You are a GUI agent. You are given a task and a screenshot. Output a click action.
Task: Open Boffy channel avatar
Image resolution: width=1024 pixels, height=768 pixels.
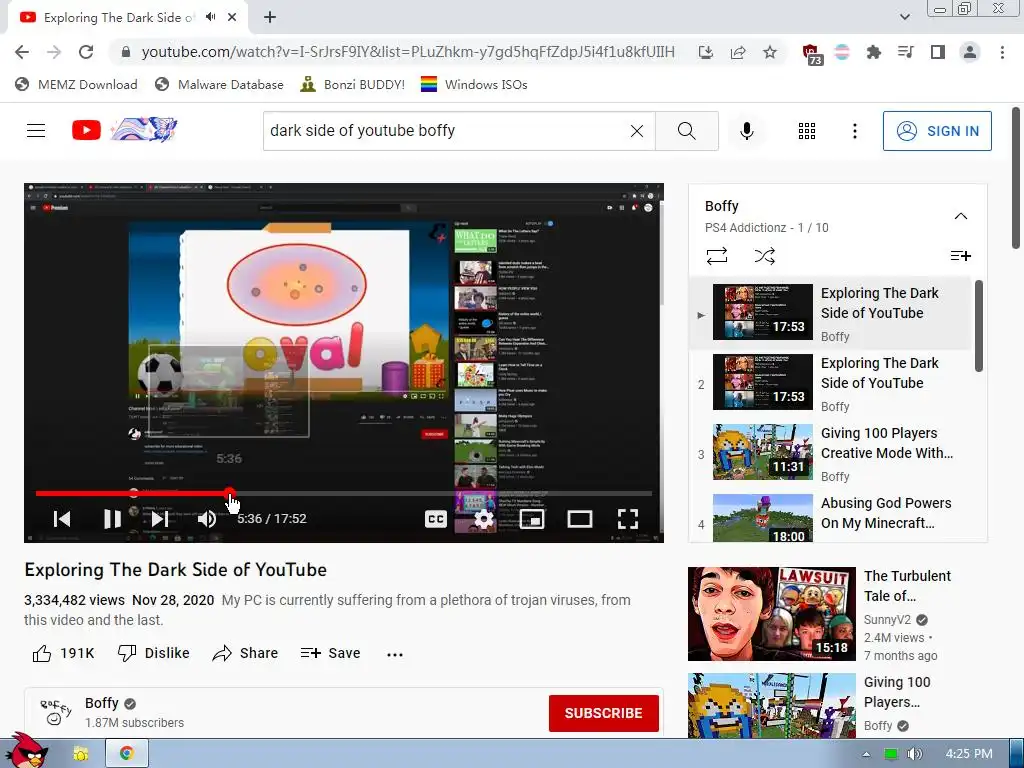[x=55, y=712]
